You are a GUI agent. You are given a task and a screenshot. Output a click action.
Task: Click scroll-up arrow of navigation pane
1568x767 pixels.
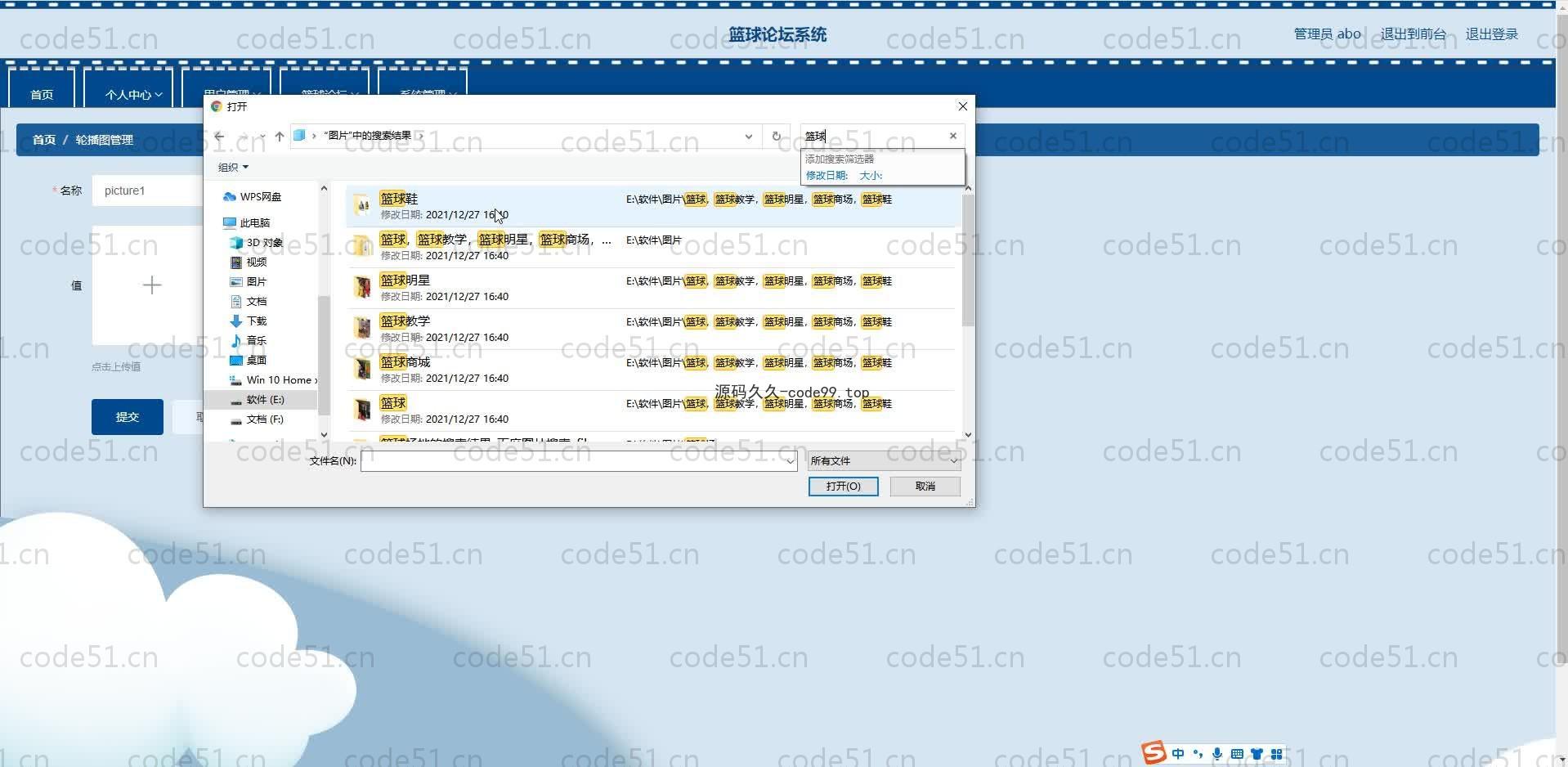click(324, 189)
